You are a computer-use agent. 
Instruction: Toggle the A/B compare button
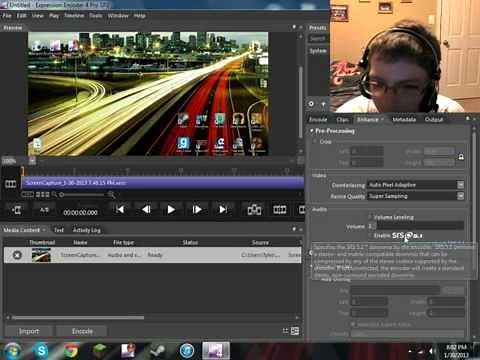44,210
